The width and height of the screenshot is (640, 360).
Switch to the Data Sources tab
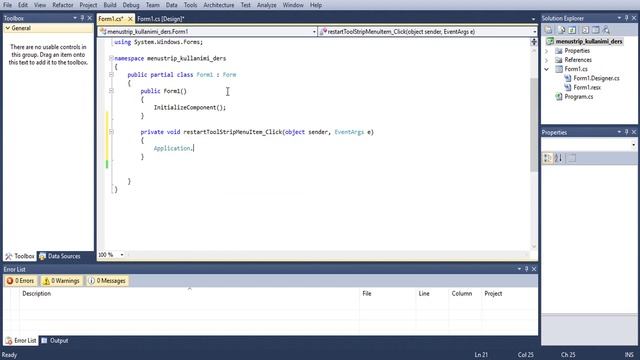click(x=60, y=256)
